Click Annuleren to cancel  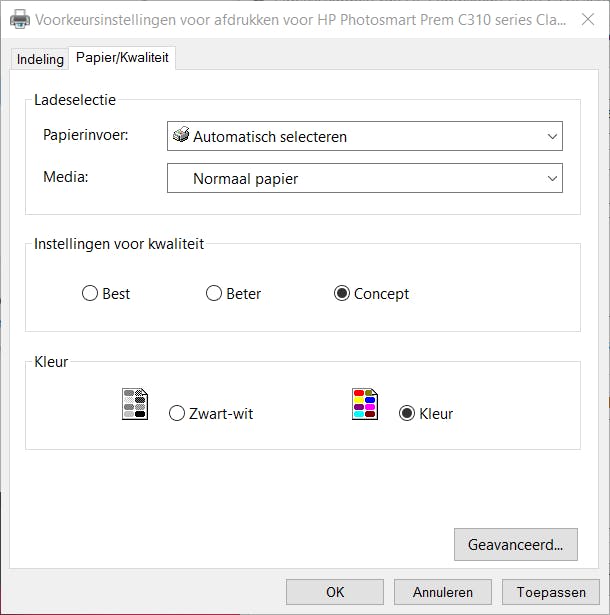(443, 592)
